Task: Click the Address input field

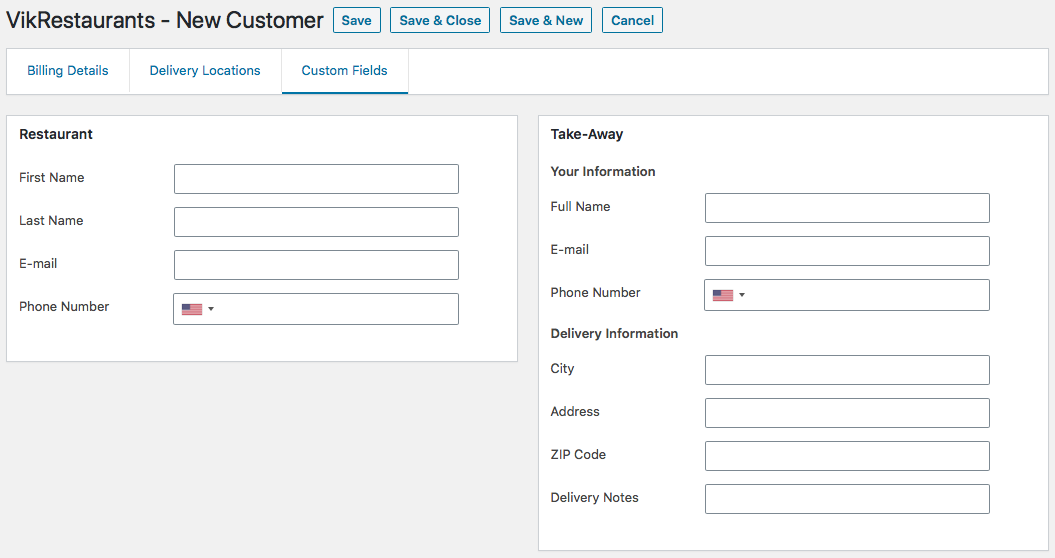Action: (847, 413)
